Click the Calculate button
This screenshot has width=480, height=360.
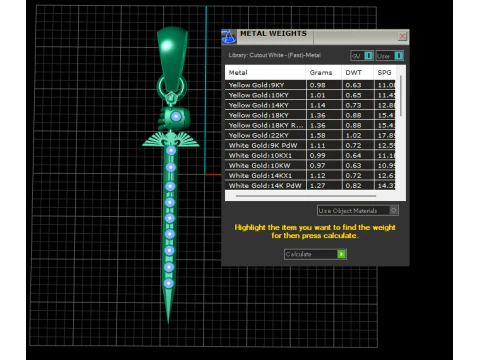coord(315,254)
